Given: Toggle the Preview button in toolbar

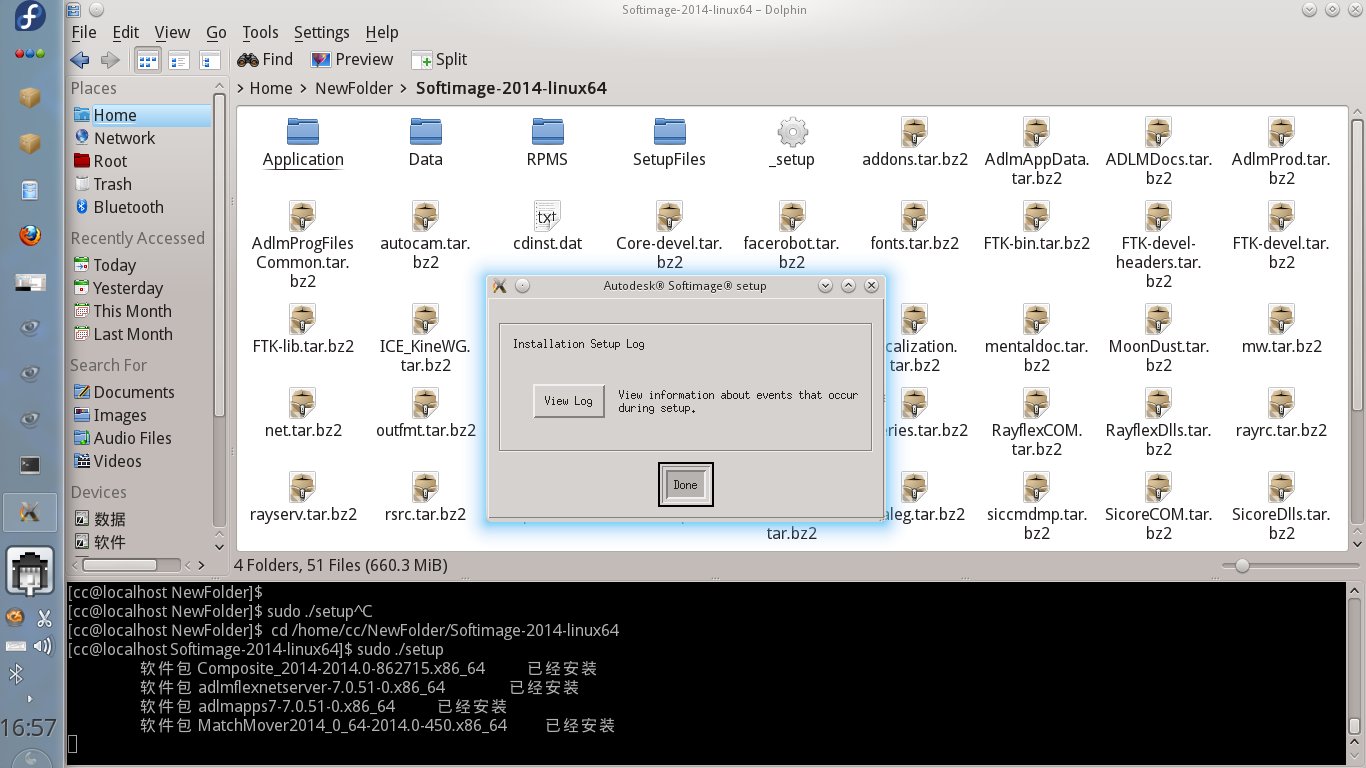Looking at the screenshot, I should tap(352, 60).
